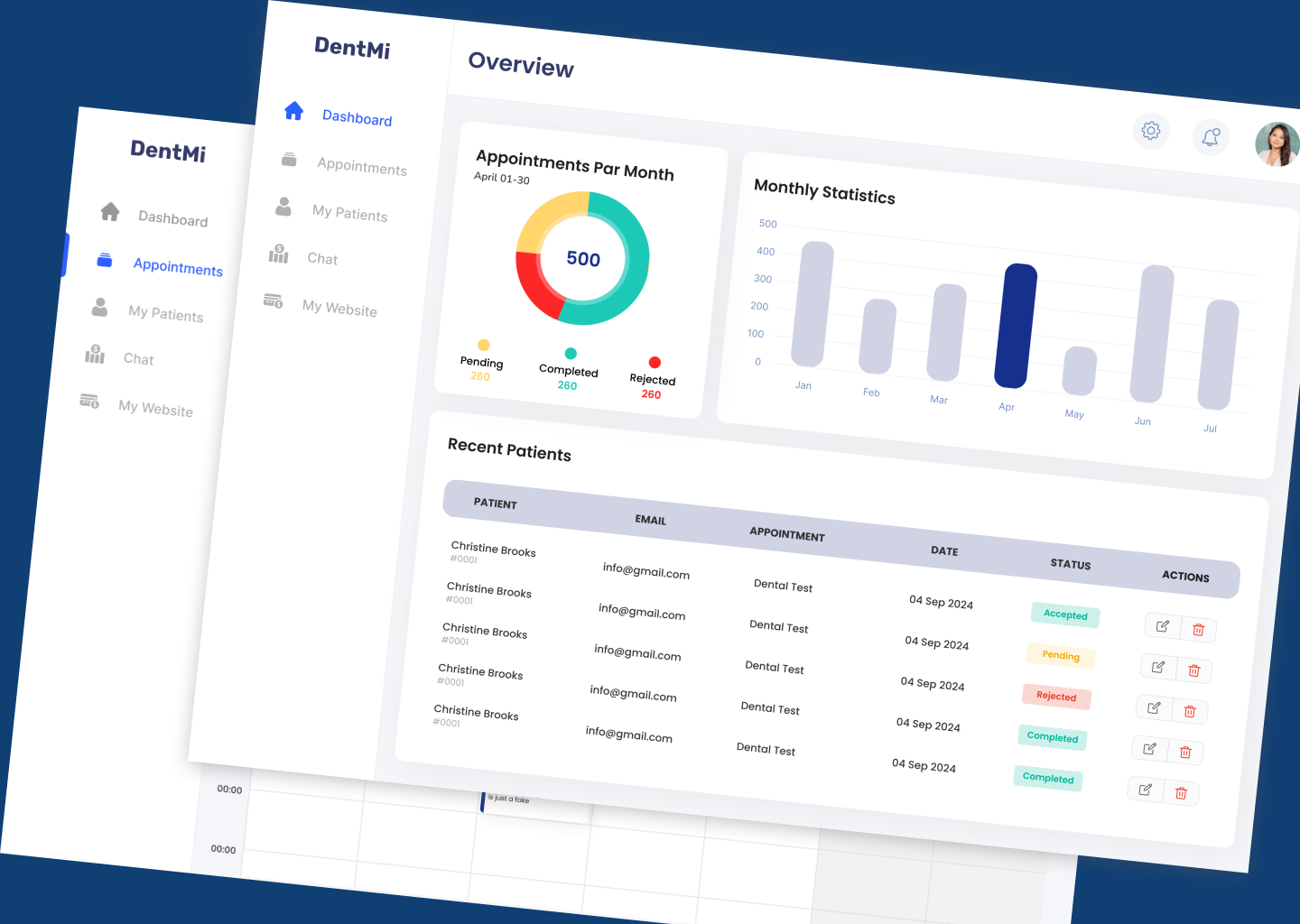Click the delete trash icon beside the Pending row

(x=1193, y=670)
